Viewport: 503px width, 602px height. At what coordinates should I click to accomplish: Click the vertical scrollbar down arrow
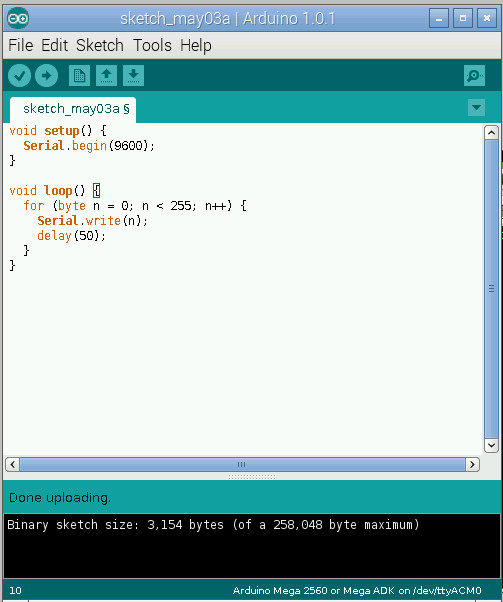(491, 445)
